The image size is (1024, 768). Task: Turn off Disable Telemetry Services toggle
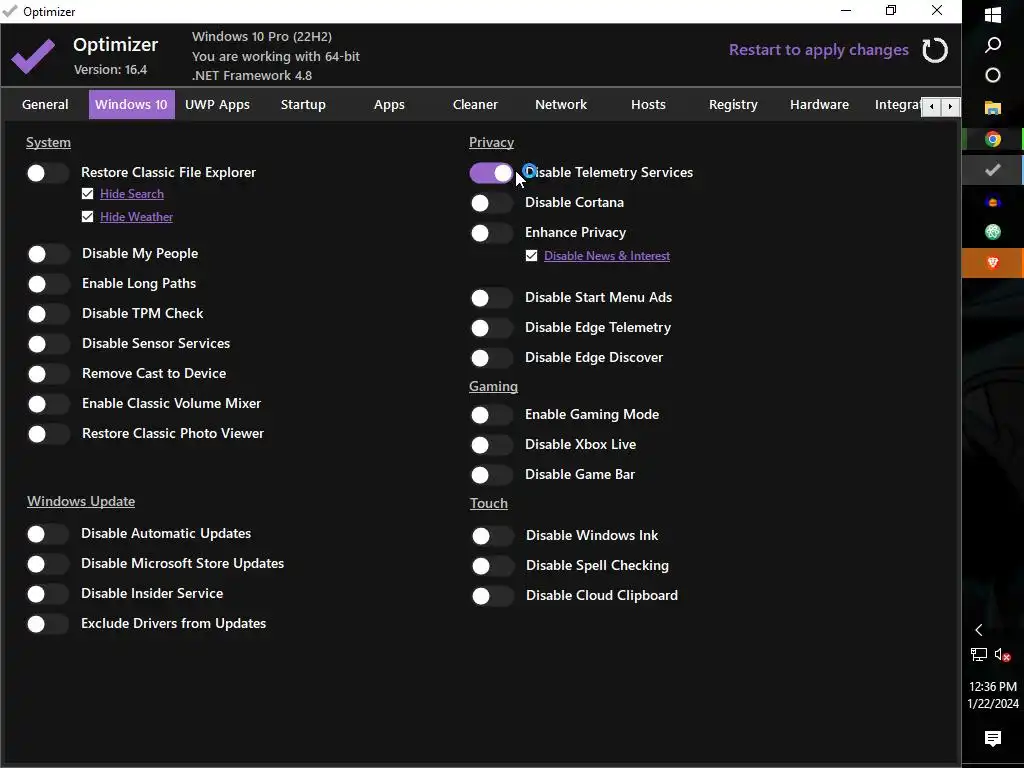(491, 172)
